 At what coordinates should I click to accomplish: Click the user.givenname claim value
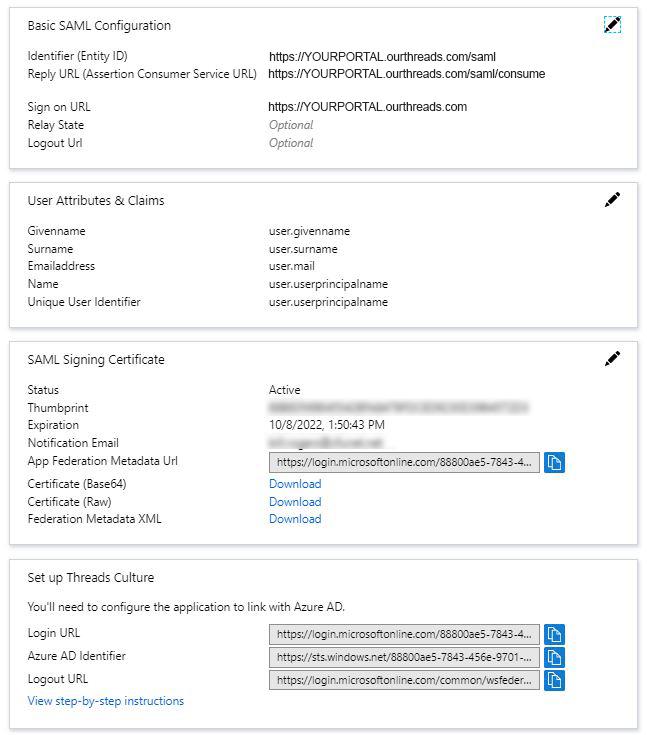click(x=309, y=231)
